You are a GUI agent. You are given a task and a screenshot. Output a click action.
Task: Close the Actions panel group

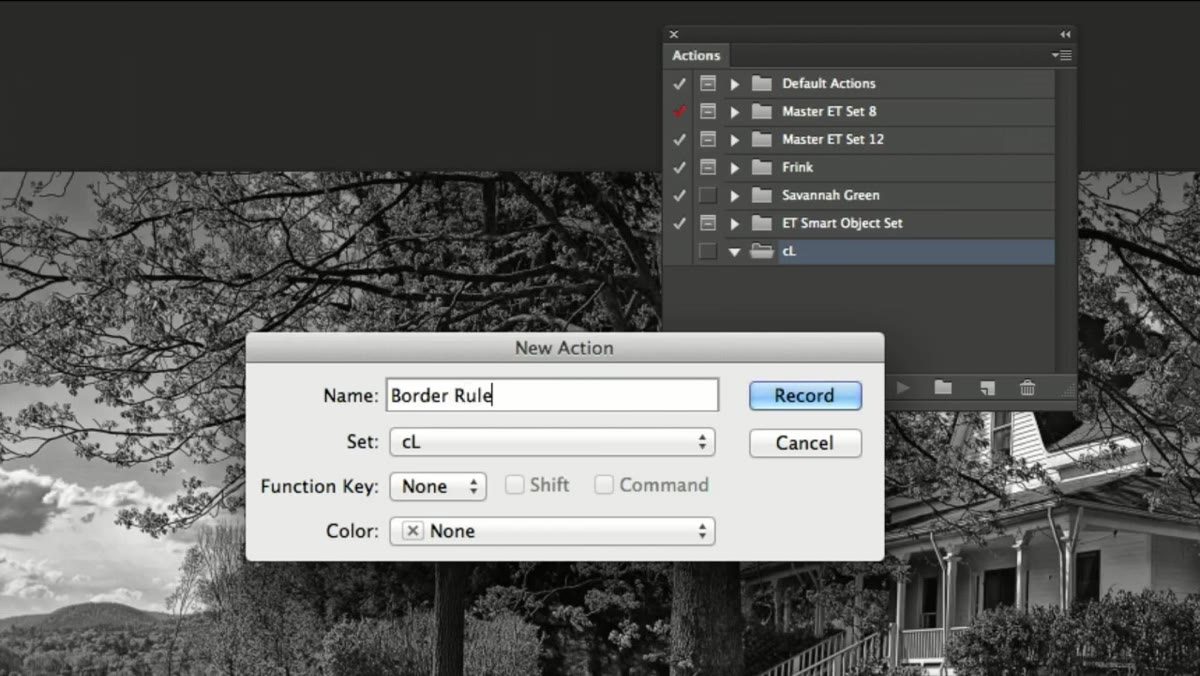click(x=673, y=34)
